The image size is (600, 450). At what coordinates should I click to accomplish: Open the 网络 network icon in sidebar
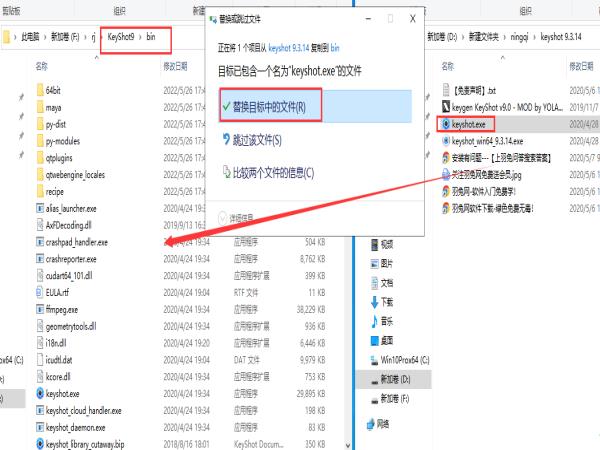tap(370, 424)
